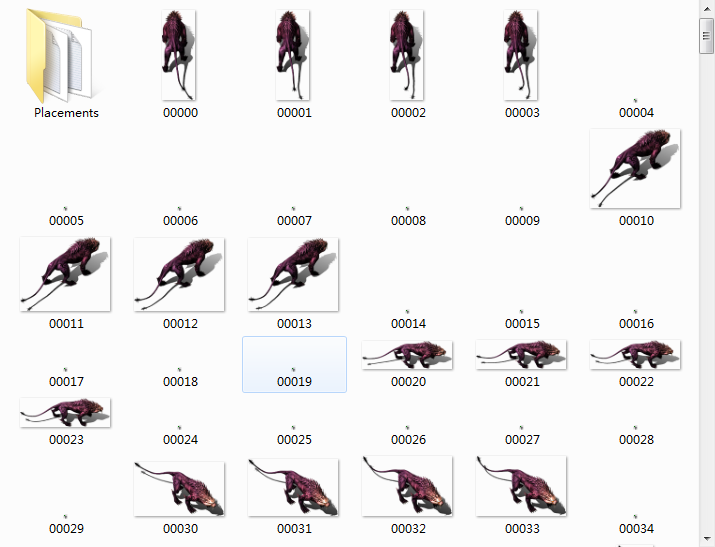Click the file name 00026
The height and width of the screenshot is (547, 715).
pos(409,439)
